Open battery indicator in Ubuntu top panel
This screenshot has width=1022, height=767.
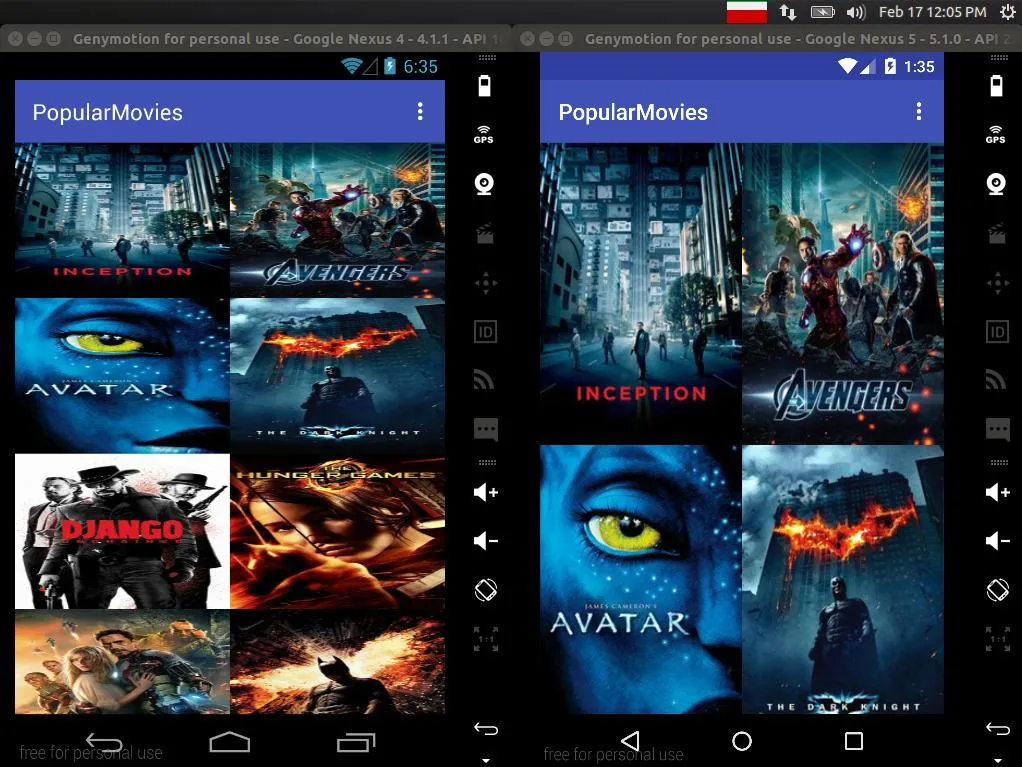coord(823,12)
